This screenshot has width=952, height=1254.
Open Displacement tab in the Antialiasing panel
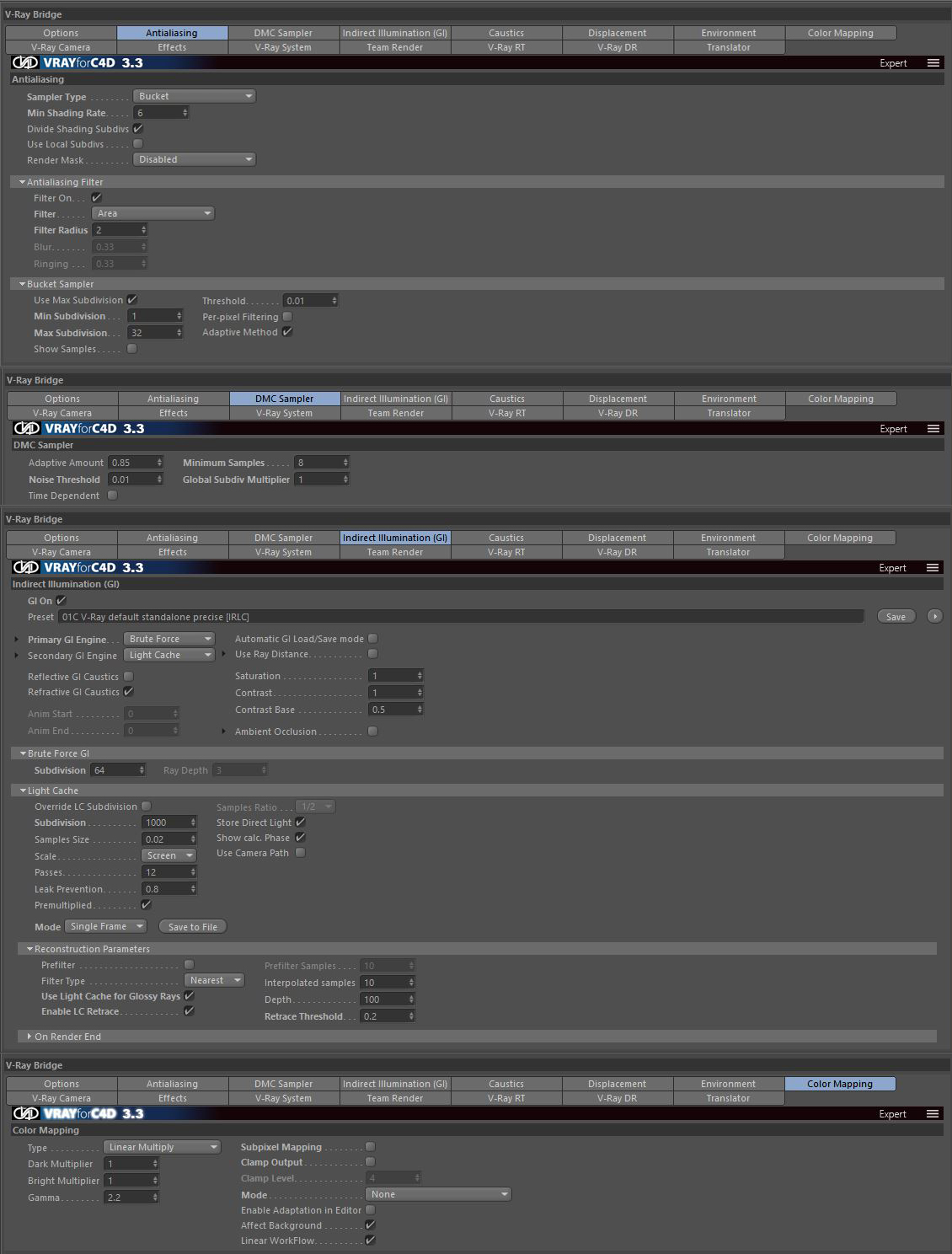click(x=618, y=33)
